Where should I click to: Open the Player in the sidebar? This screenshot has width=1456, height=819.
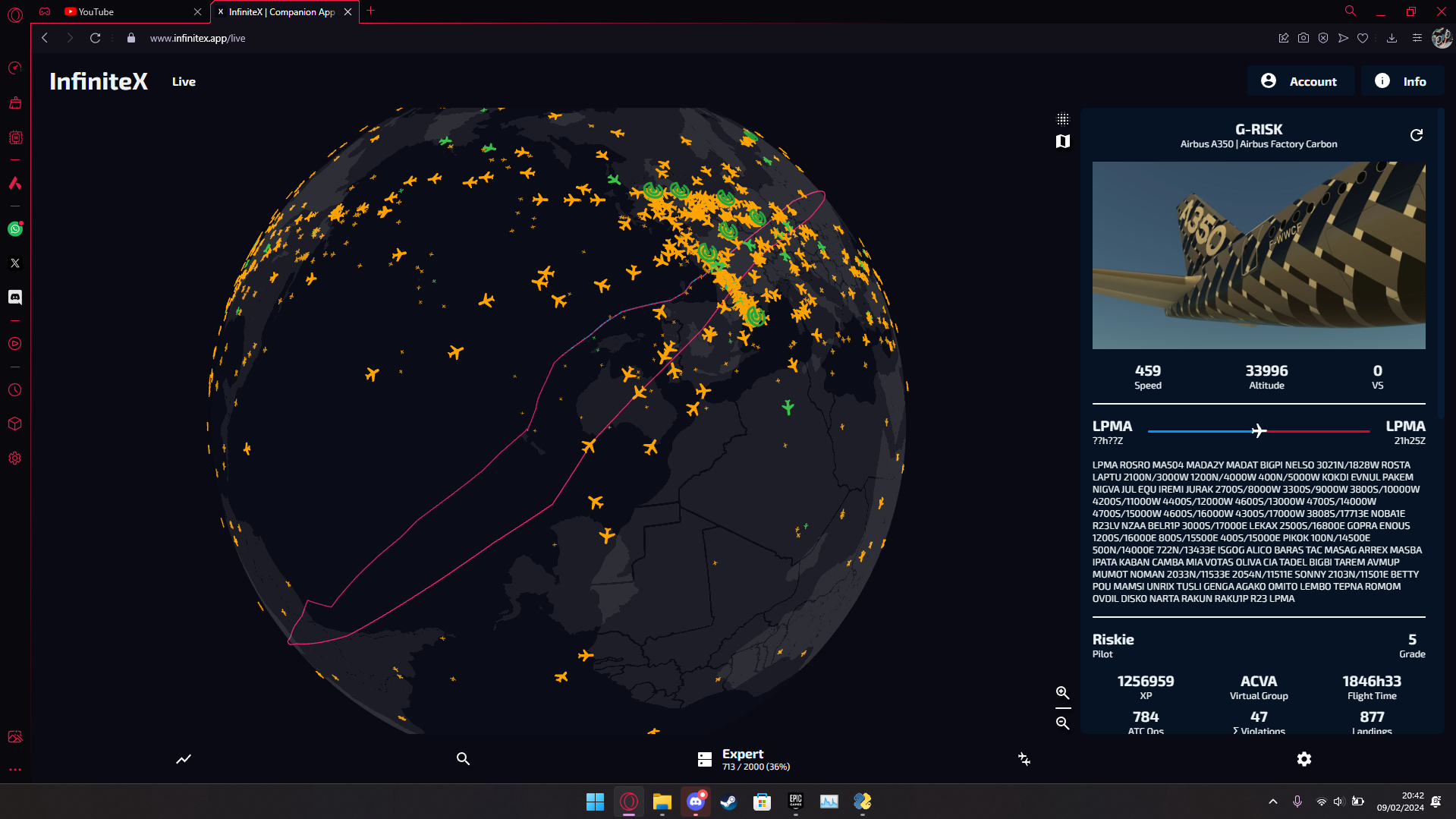click(15, 344)
